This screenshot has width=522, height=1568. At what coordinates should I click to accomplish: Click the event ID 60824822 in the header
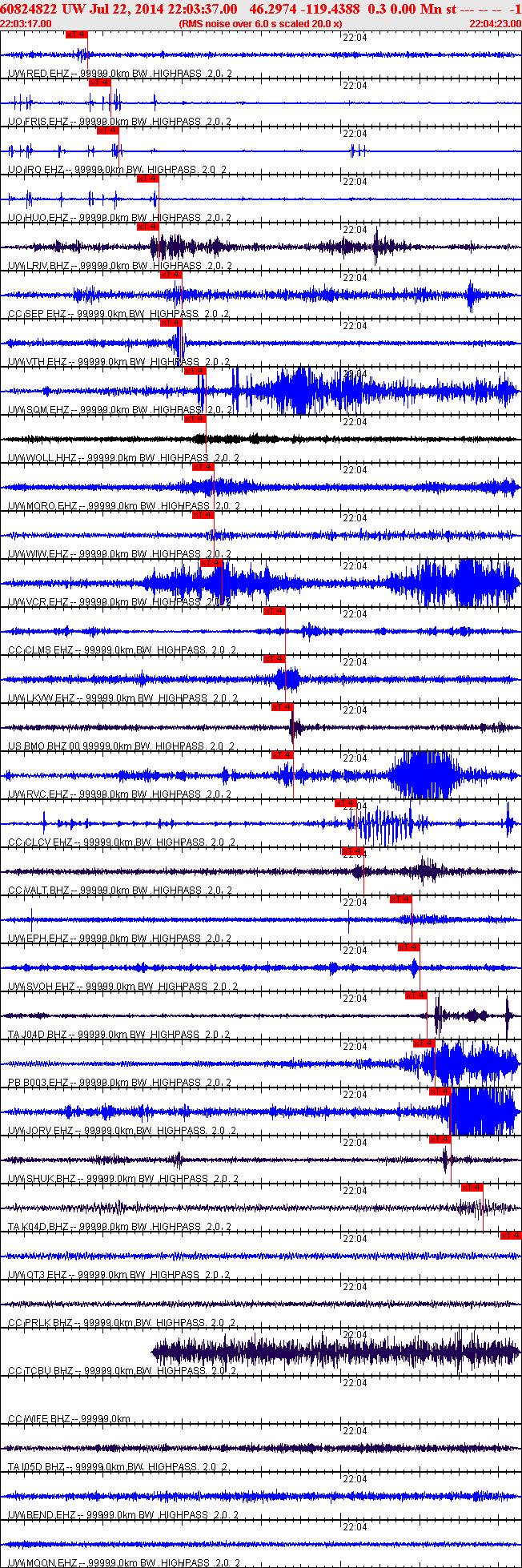click(28, 9)
